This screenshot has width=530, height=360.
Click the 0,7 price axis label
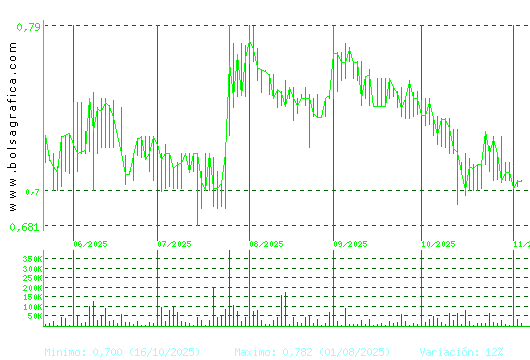(x=32, y=192)
